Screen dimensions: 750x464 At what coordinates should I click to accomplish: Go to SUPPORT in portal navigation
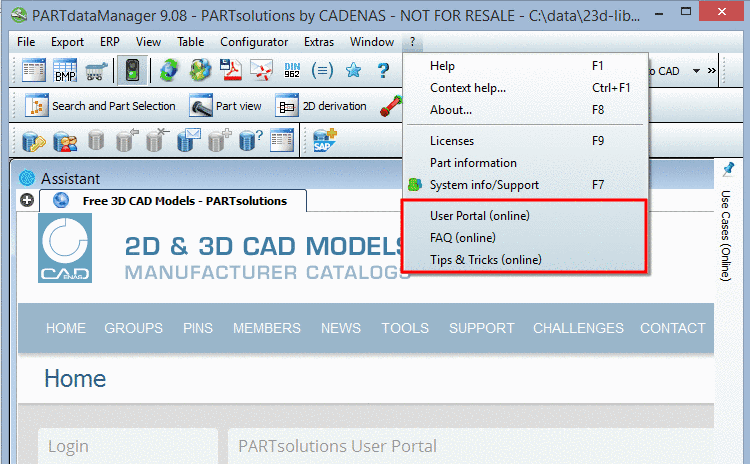(x=482, y=328)
